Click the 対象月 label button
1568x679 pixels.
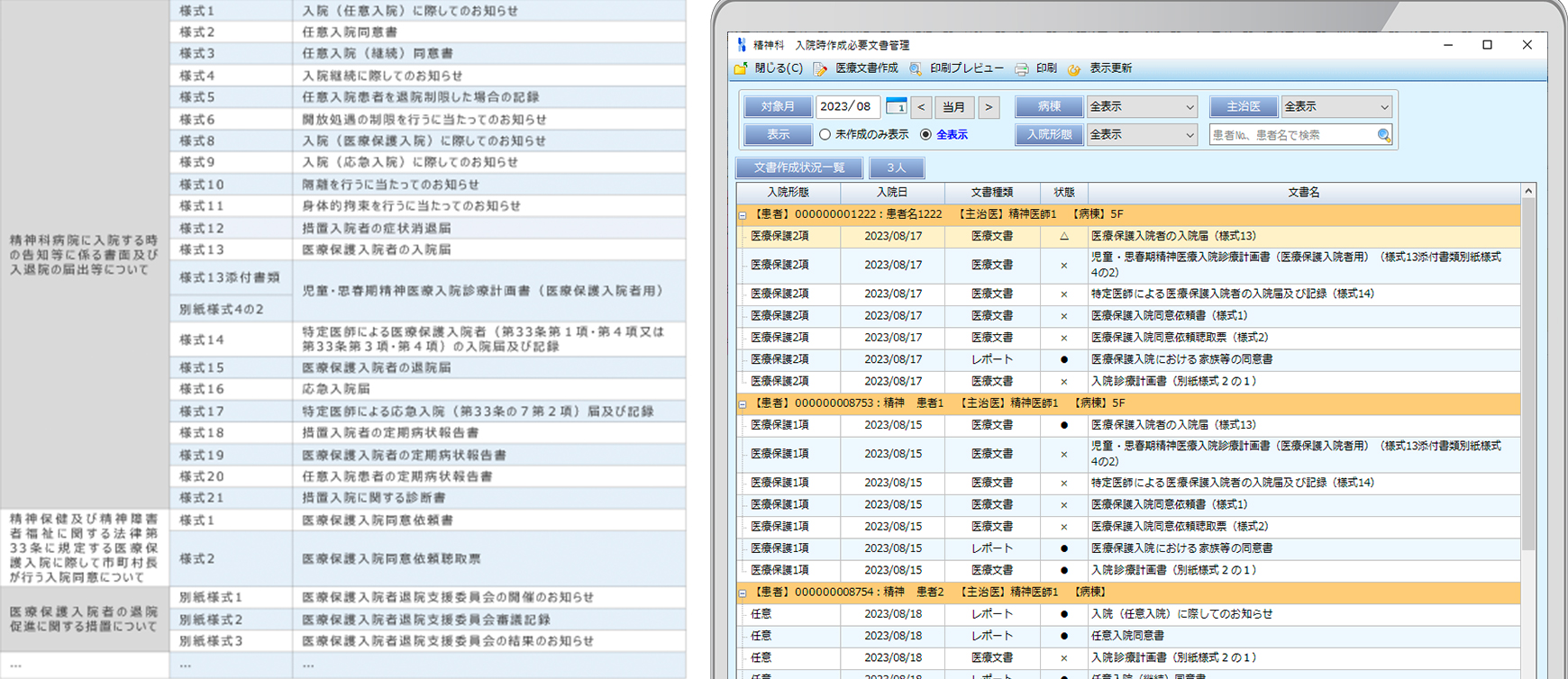(778, 106)
